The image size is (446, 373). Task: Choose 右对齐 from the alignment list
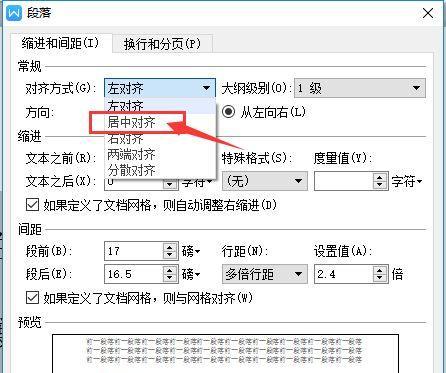(x=161, y=139)
